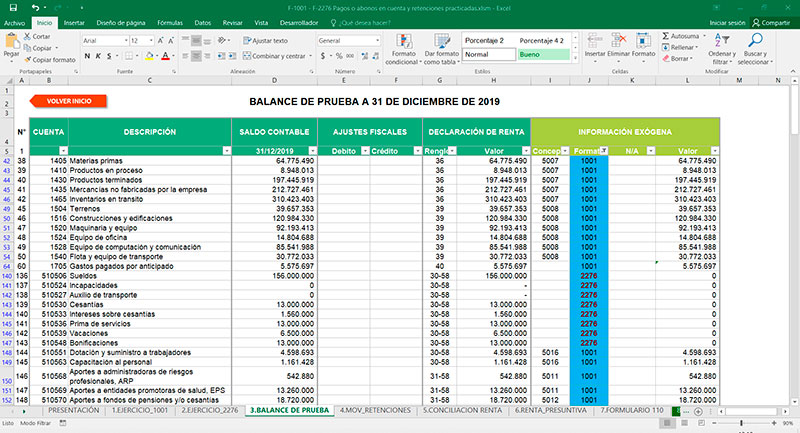Toggle italic K formatting

click(98, 56)
